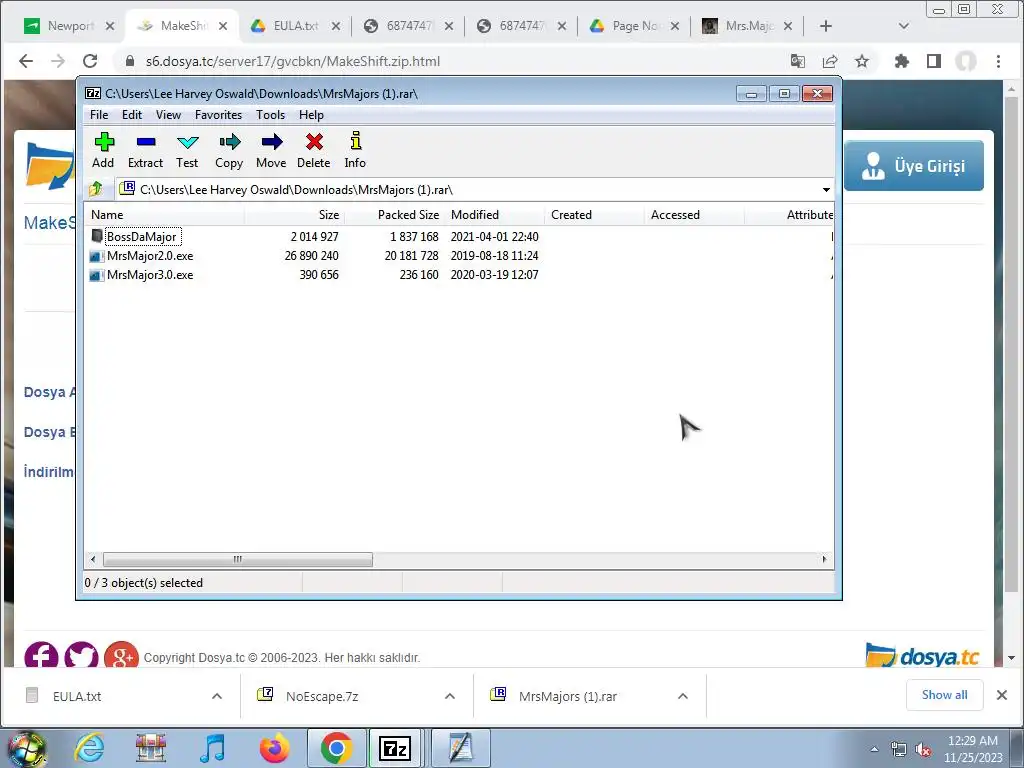Viewport: 1024px width, 768px height.
Task: Open the Twitter social icon
Action: click(82, 655)
